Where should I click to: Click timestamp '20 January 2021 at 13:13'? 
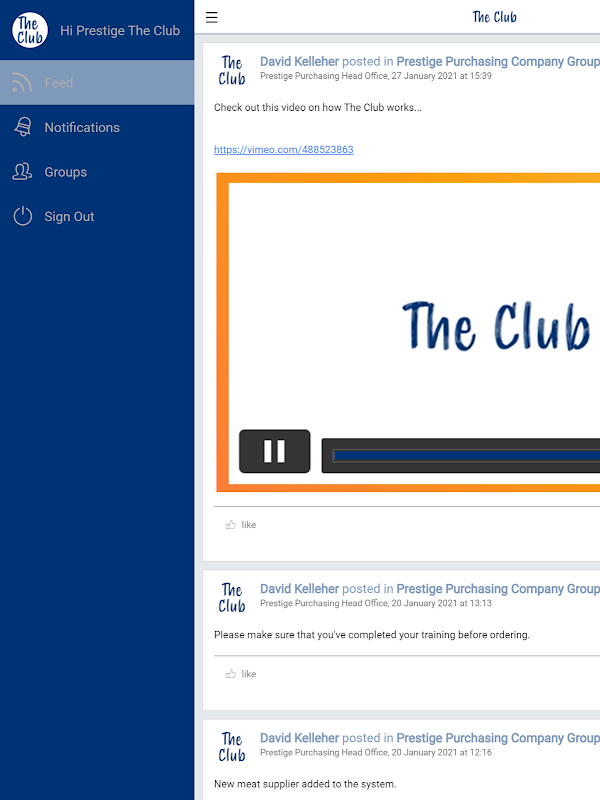pyautogui.click(x=441, y=603)
